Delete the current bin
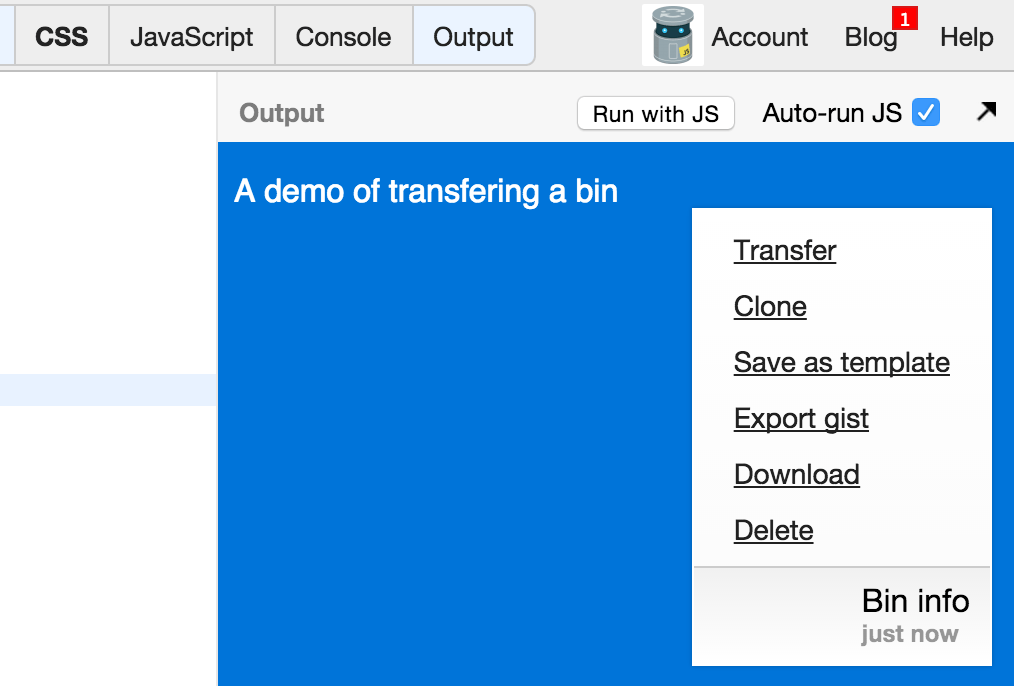The height and width of the screenshot is (686, 1014). tap(773, 530)
